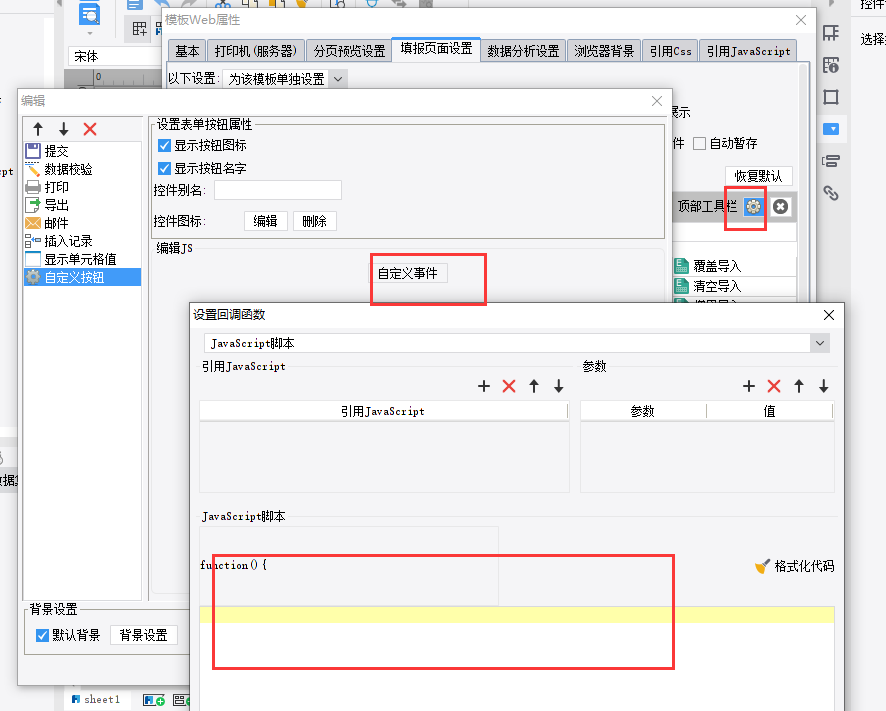Open the hyperlink chain icon in right sidebar
This screenshot has width=886, height=711.
(831, 193)
